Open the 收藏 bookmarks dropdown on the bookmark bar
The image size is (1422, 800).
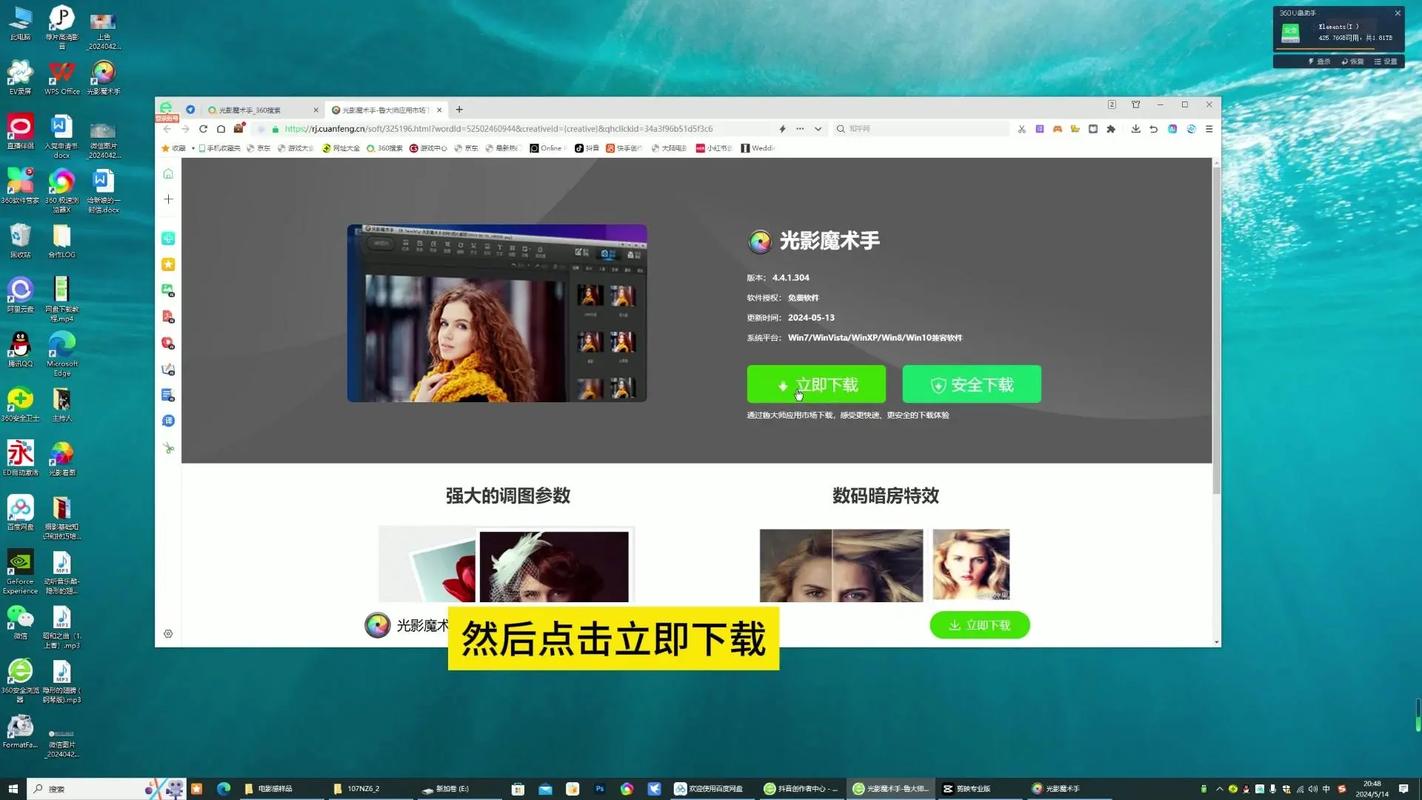178,148
